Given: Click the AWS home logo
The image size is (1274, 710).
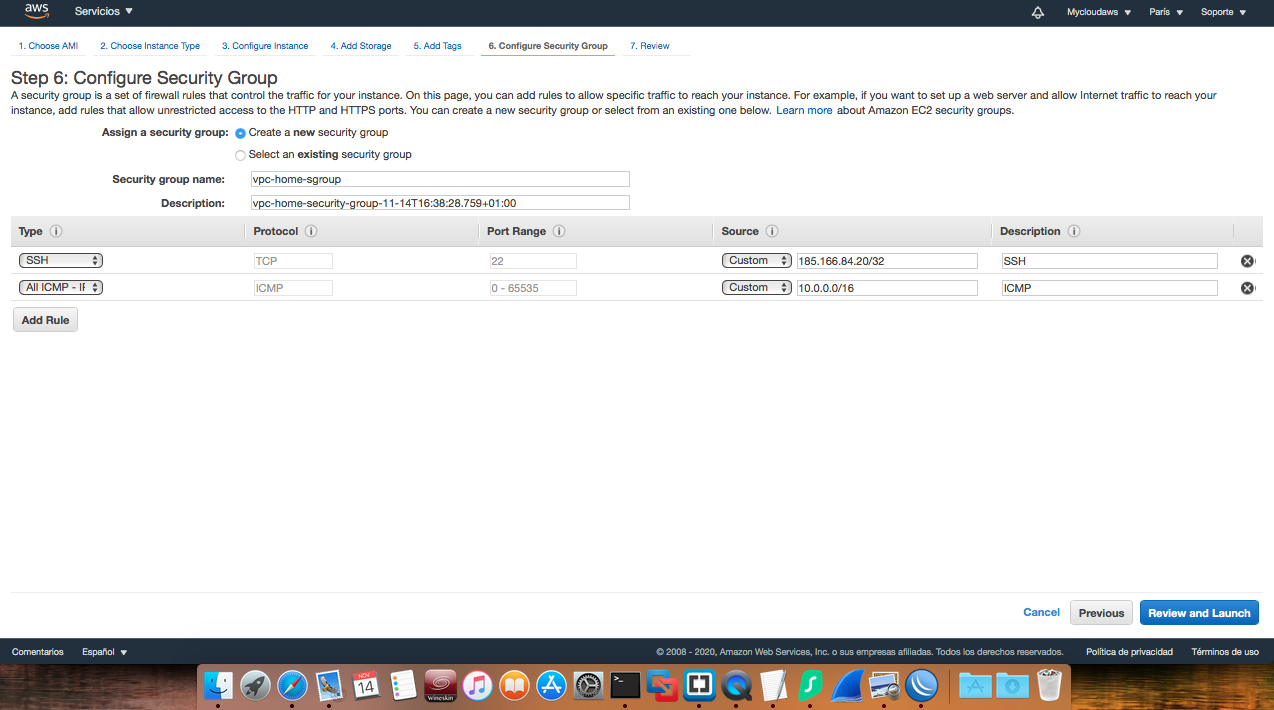Looking at the screenshot, I should (x=36, y=12).
